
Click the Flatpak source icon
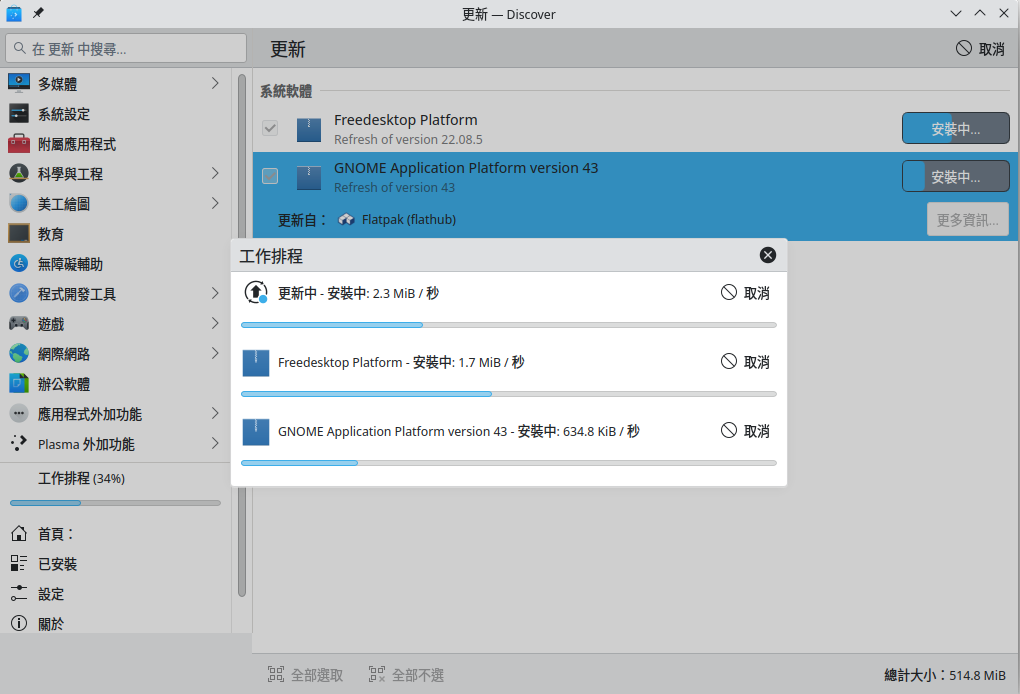(x=347, y=219)
